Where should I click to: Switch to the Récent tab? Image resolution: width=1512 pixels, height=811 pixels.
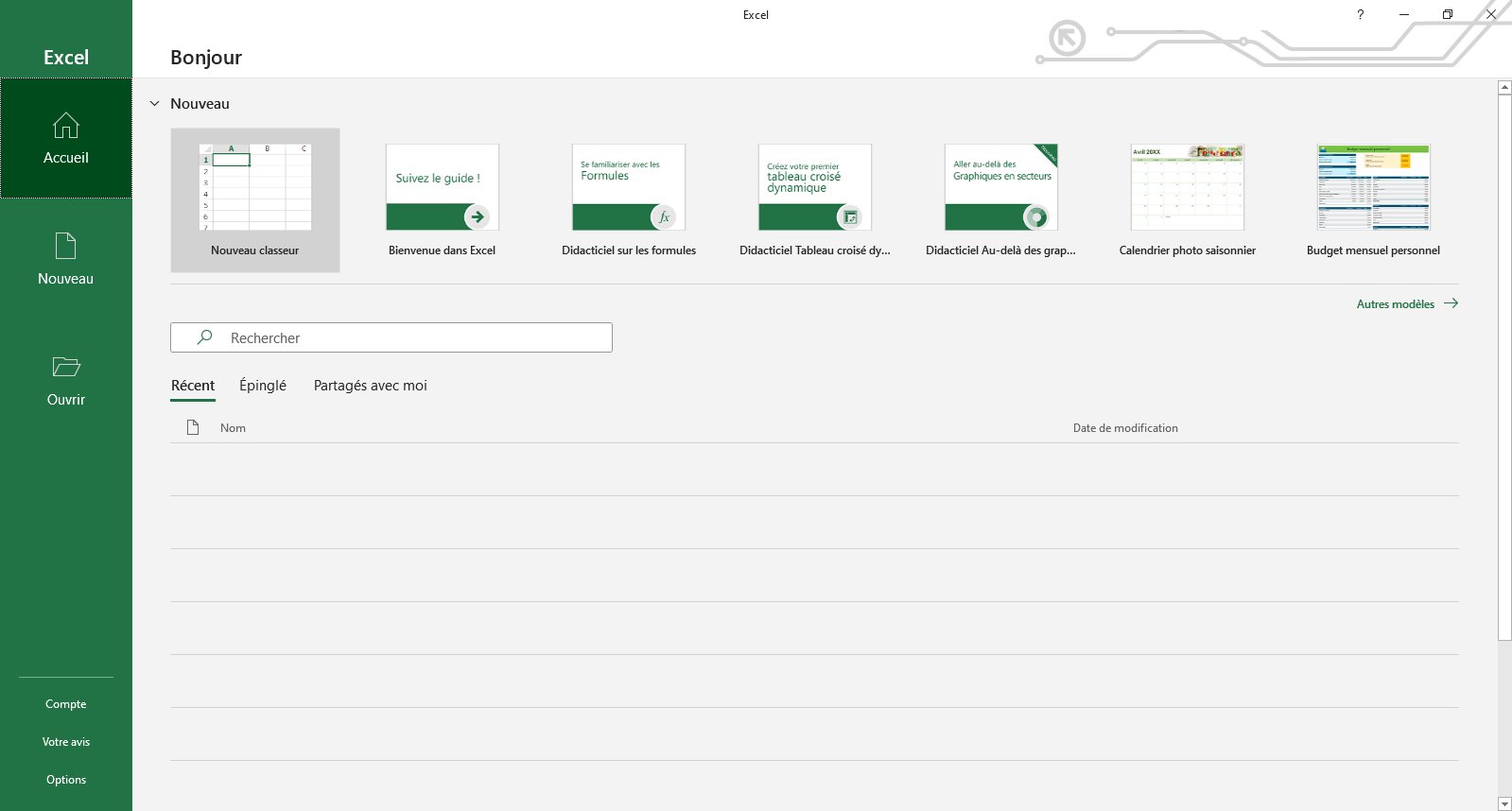coord(193,386)
